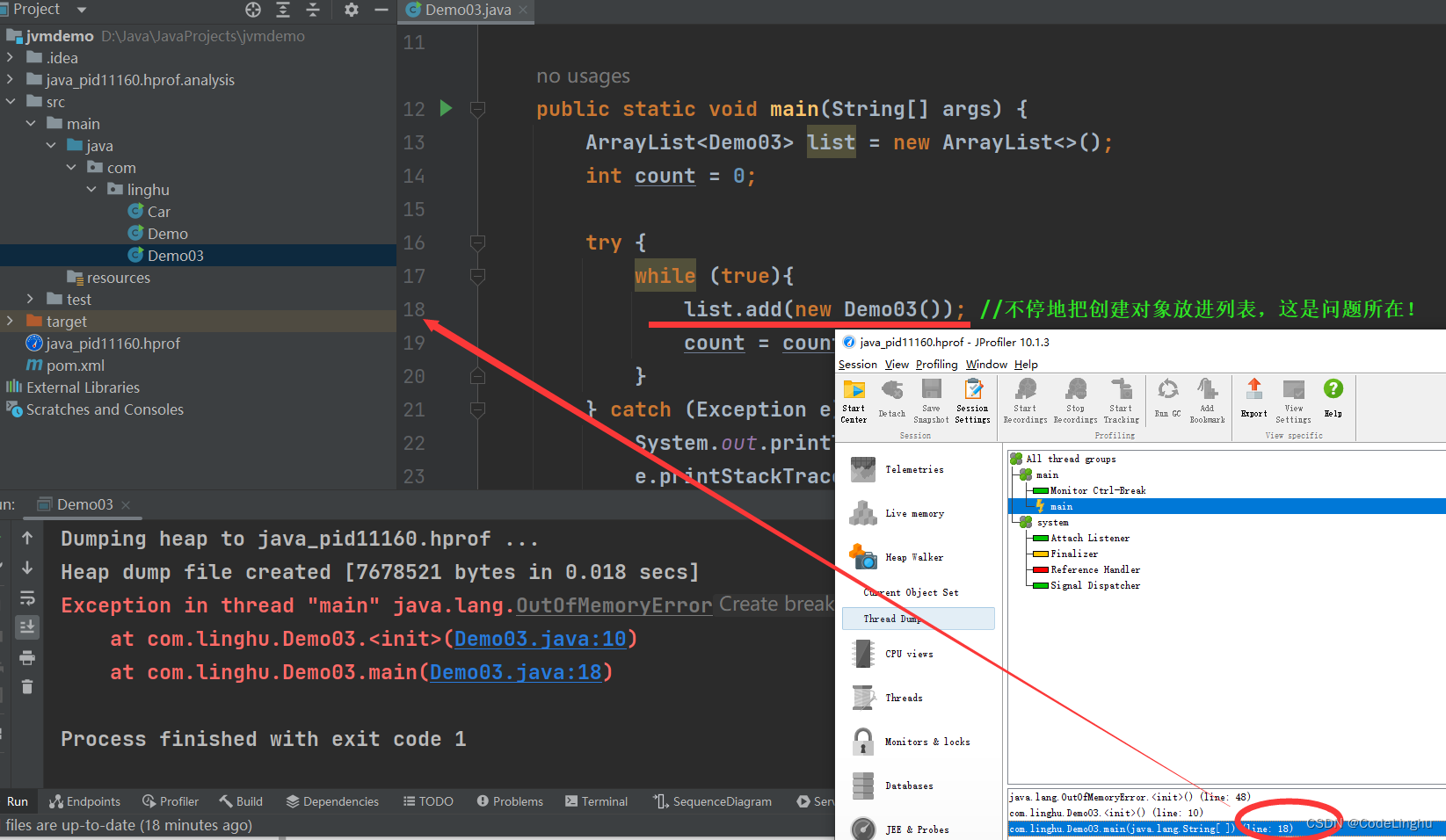
Task: Expand the test folder
Action: click(x=31, y=299)
